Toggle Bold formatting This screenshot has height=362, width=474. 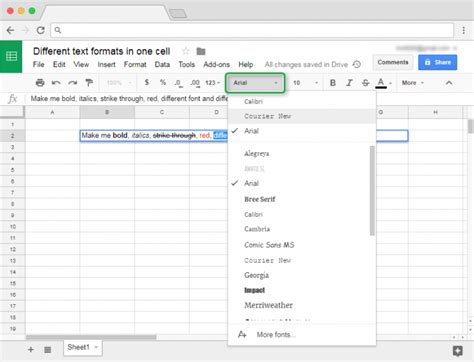click(333, 83)
